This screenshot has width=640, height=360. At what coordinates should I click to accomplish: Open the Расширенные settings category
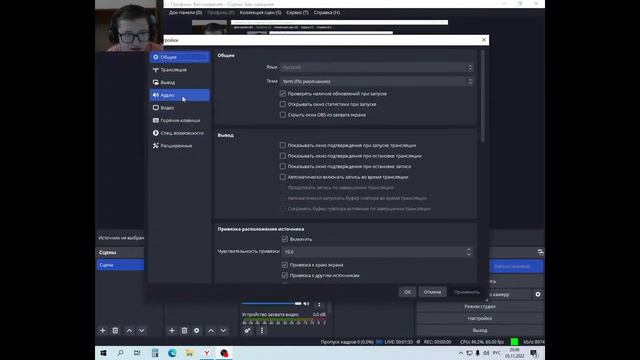pos(180,146)
